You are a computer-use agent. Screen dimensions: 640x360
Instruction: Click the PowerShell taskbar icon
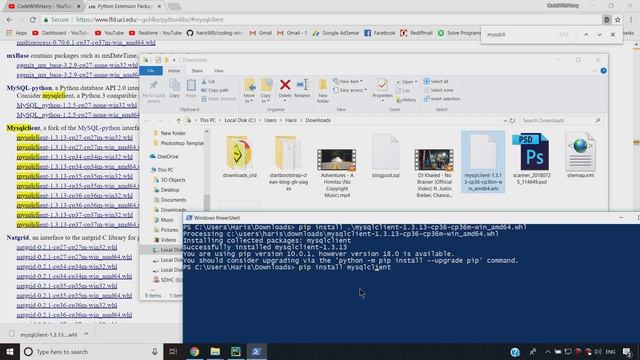pos(256,351)
